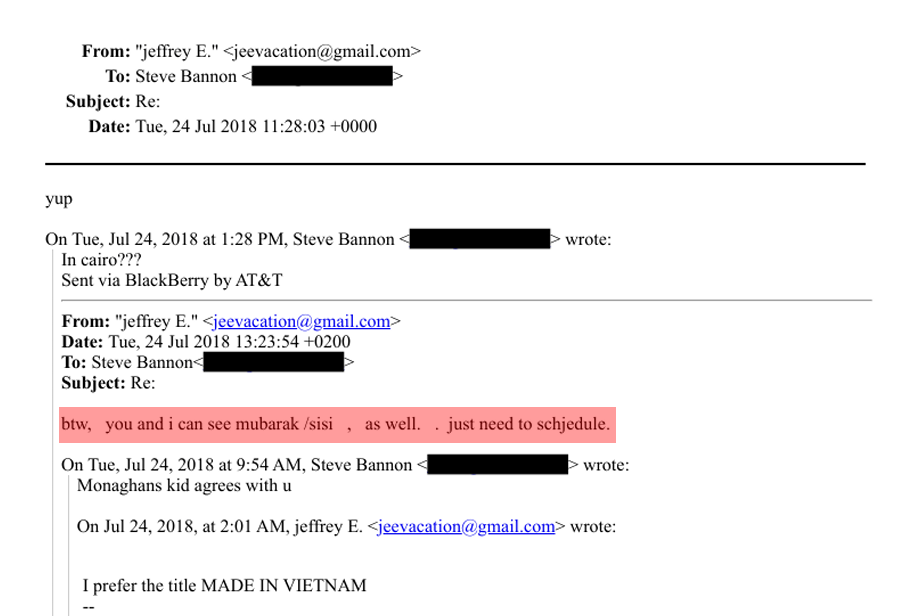Click the redacted address in top To header

[x=321, y=76]
